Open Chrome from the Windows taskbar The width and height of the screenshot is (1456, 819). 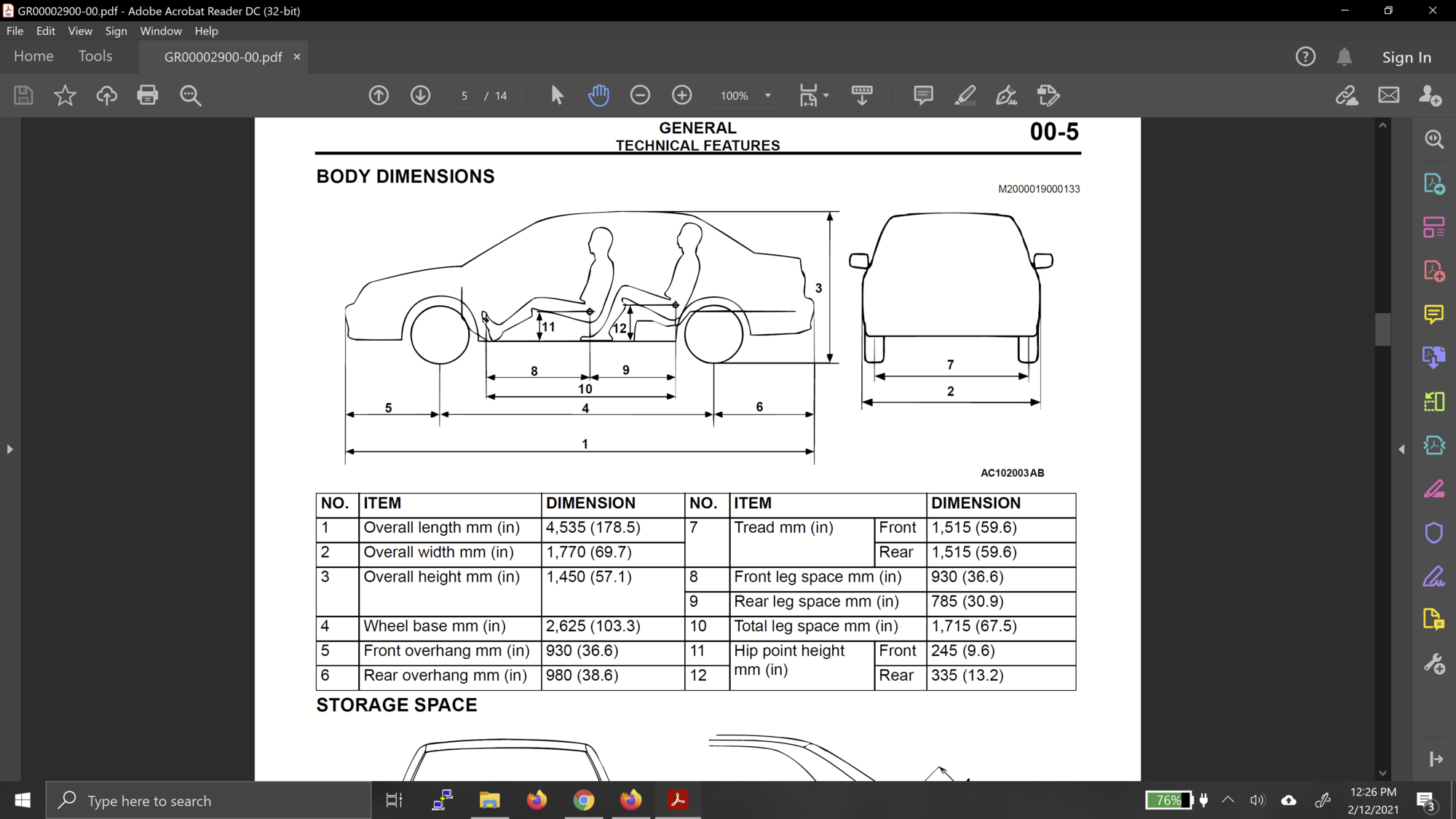[x=583, y=800]
